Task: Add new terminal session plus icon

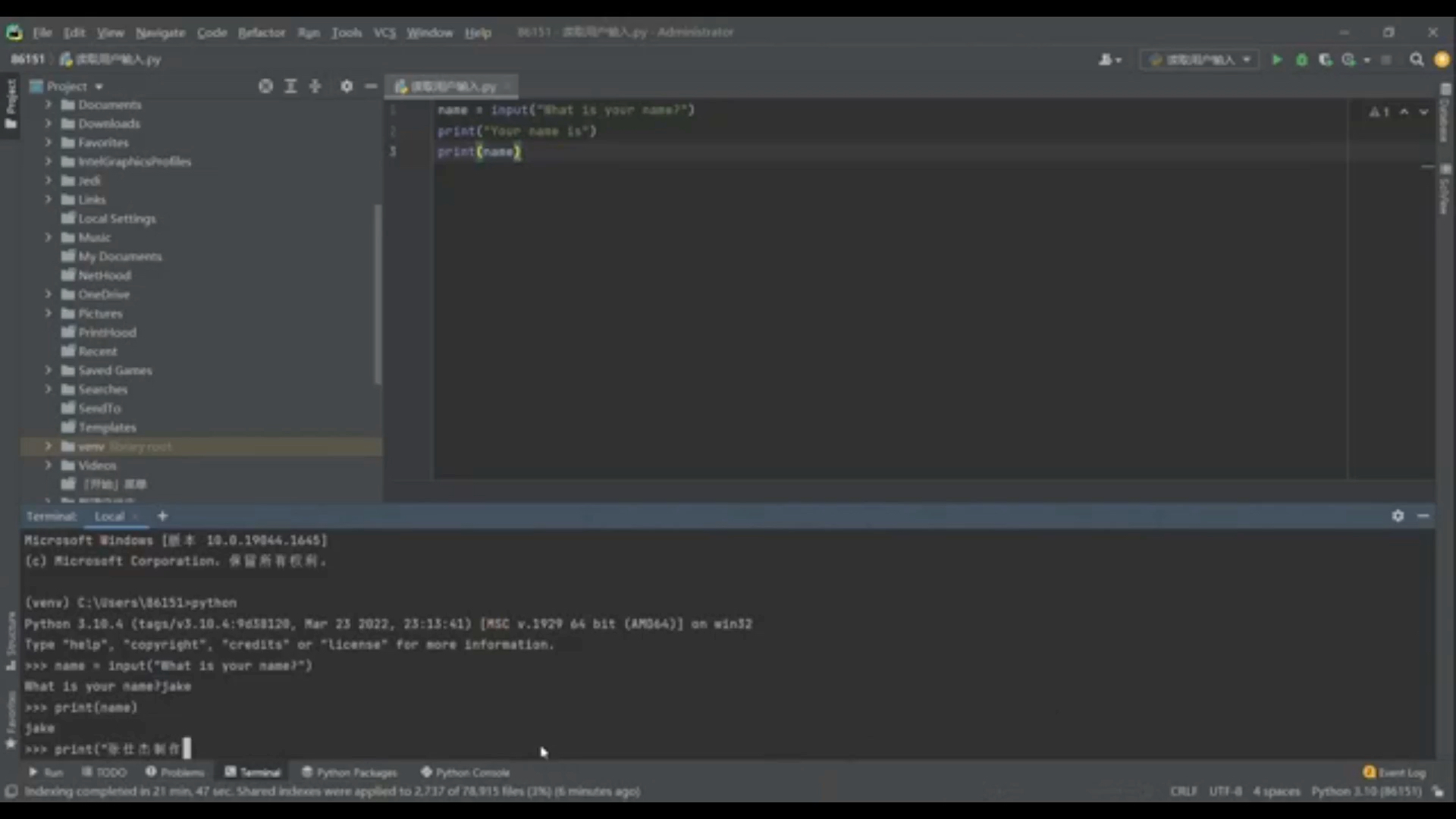Action: [x=162, y=516]
